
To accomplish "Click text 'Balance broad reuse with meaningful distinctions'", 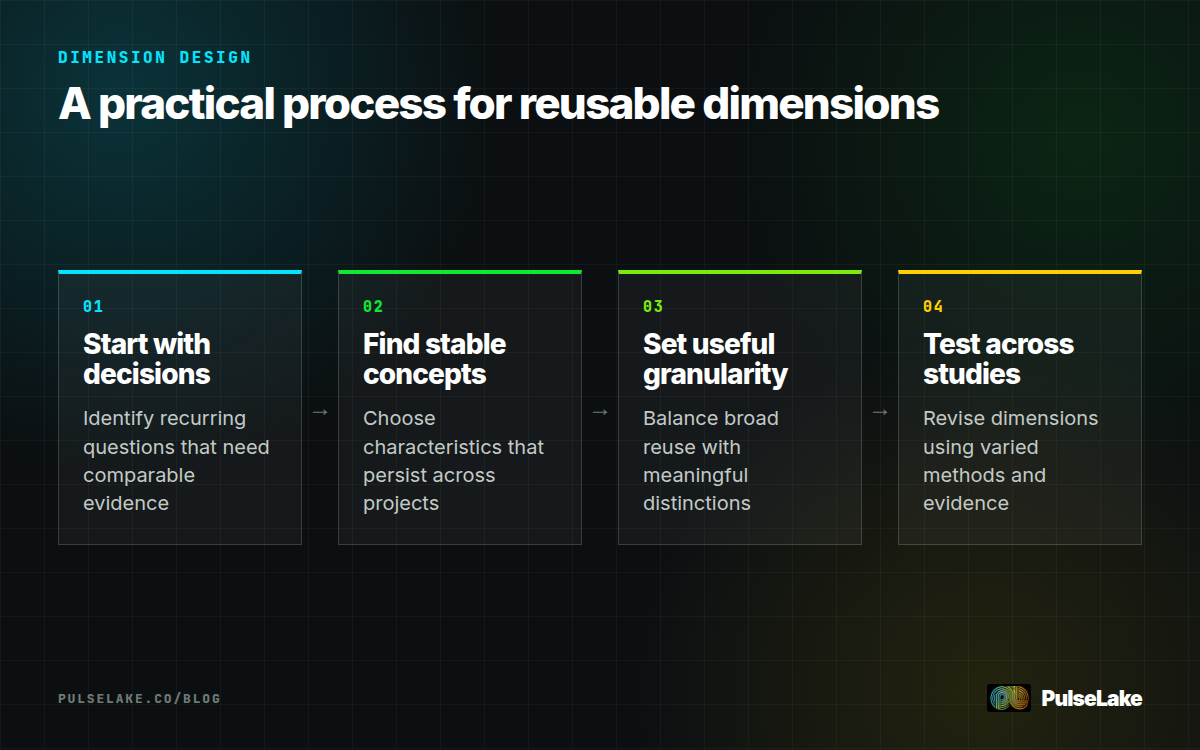I will click(x=711, y=461).
